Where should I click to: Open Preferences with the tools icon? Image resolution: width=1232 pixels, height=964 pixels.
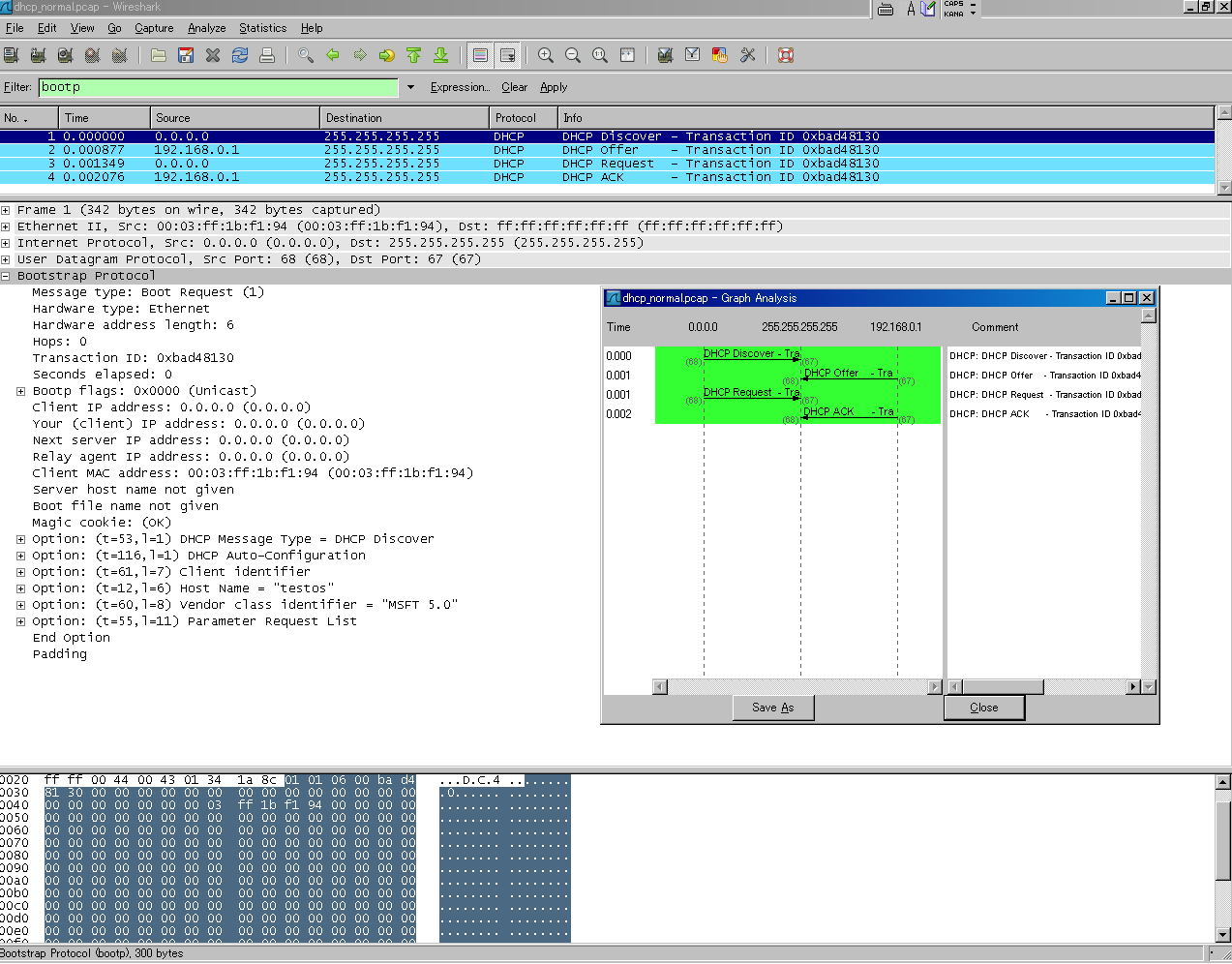[x=747, y=55]
